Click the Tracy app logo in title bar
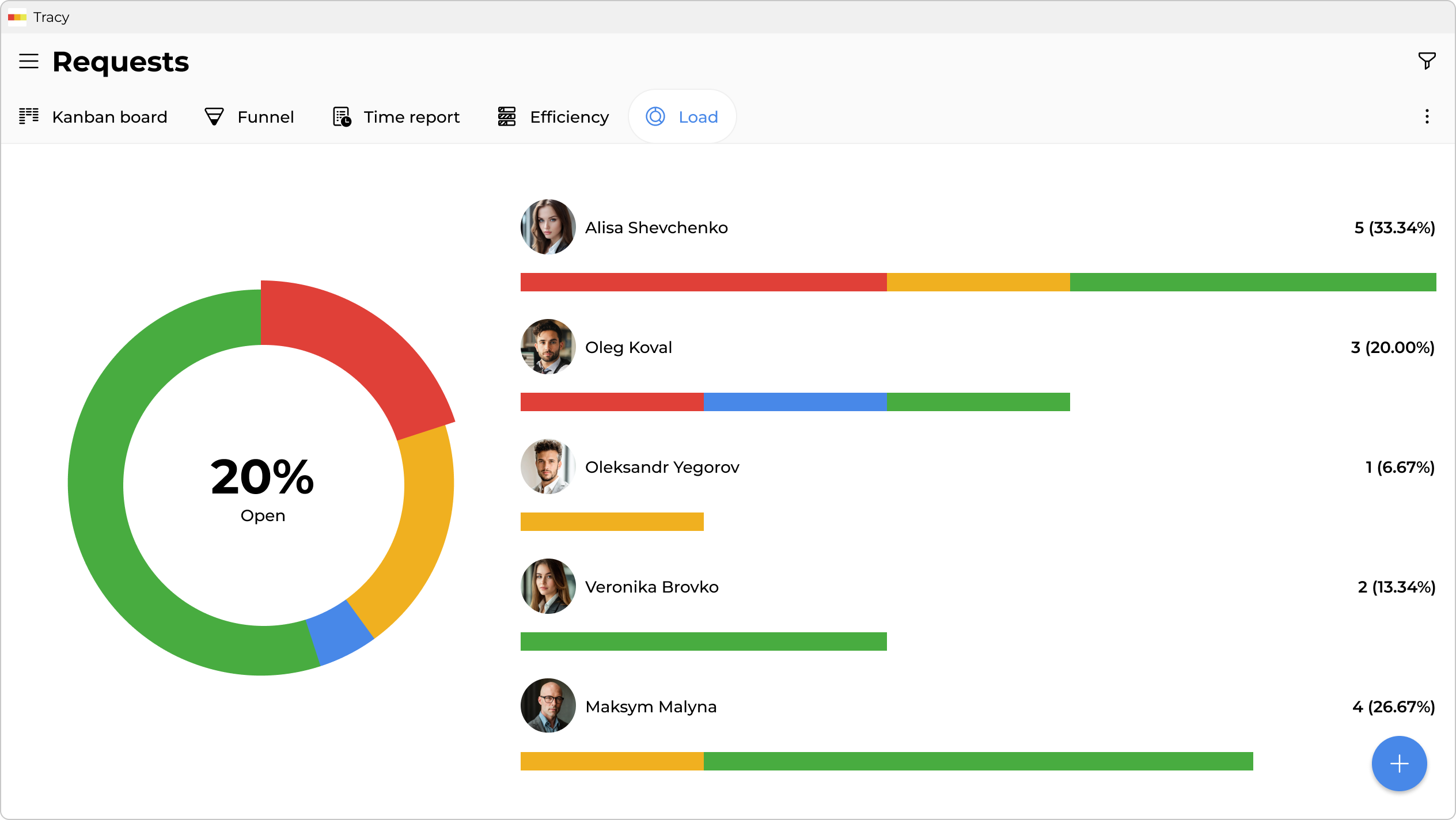 click(17, 17)
